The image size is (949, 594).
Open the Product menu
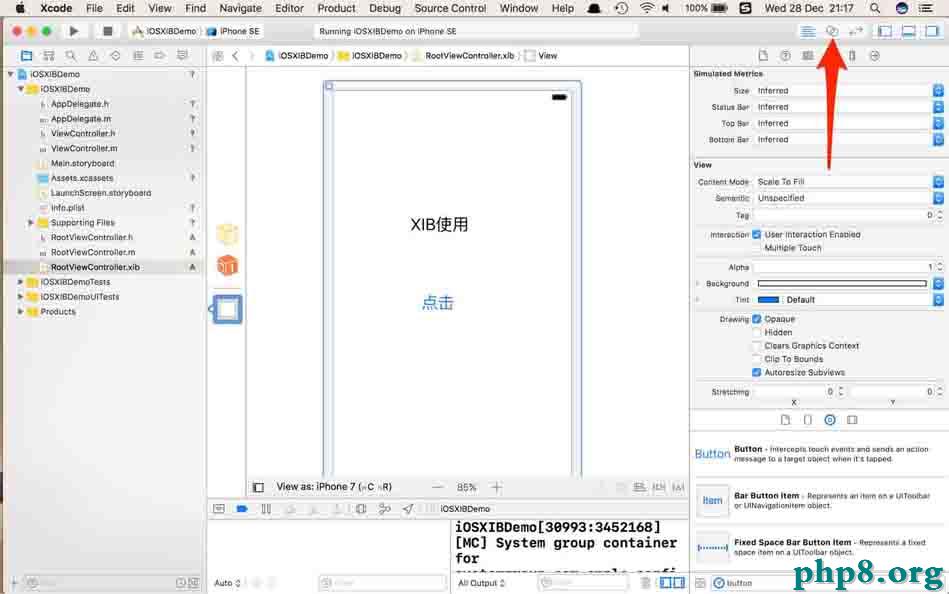point(336,8)
